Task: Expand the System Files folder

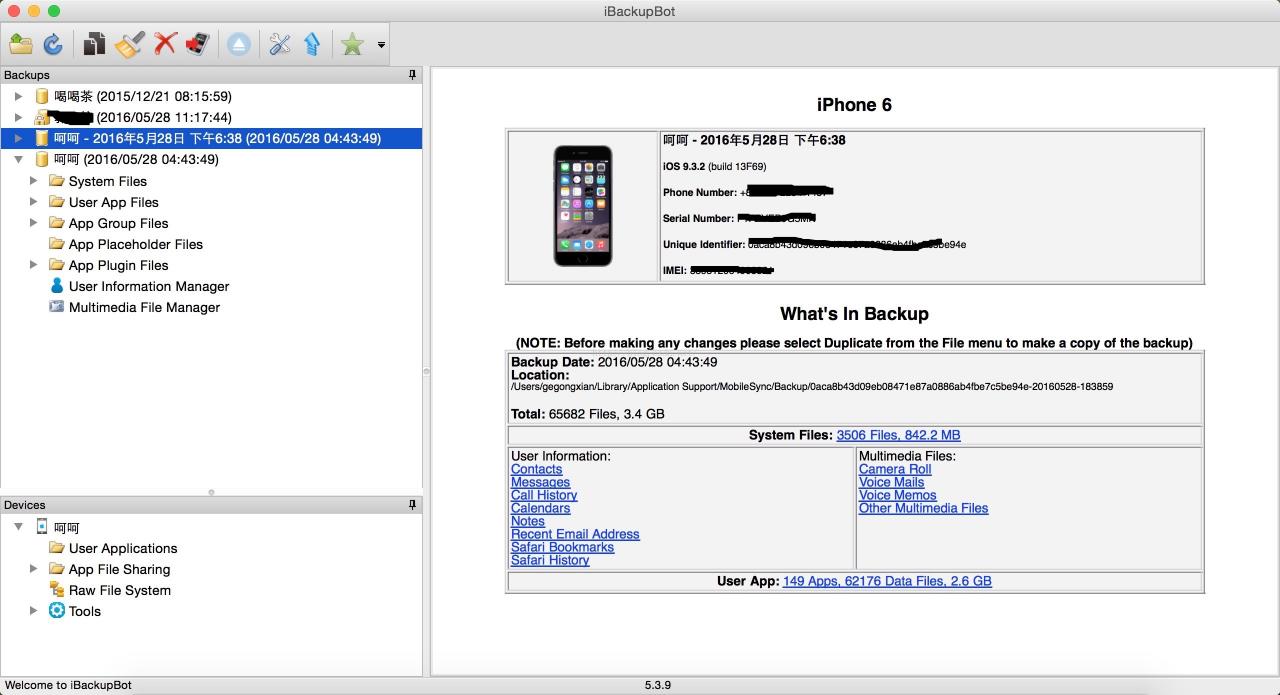Action: pos(33,181)
